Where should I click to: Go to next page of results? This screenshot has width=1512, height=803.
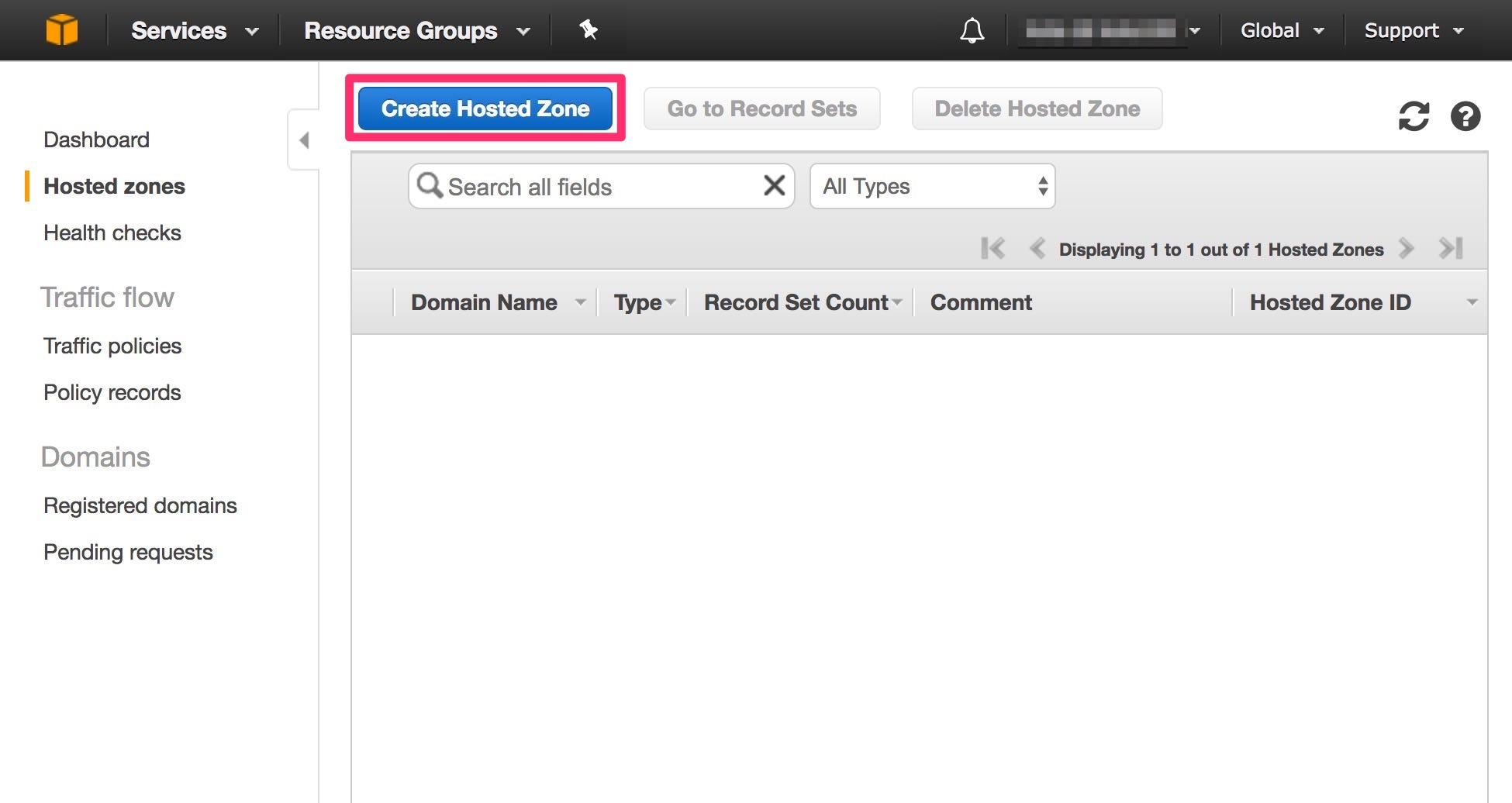pos(1407,249)
